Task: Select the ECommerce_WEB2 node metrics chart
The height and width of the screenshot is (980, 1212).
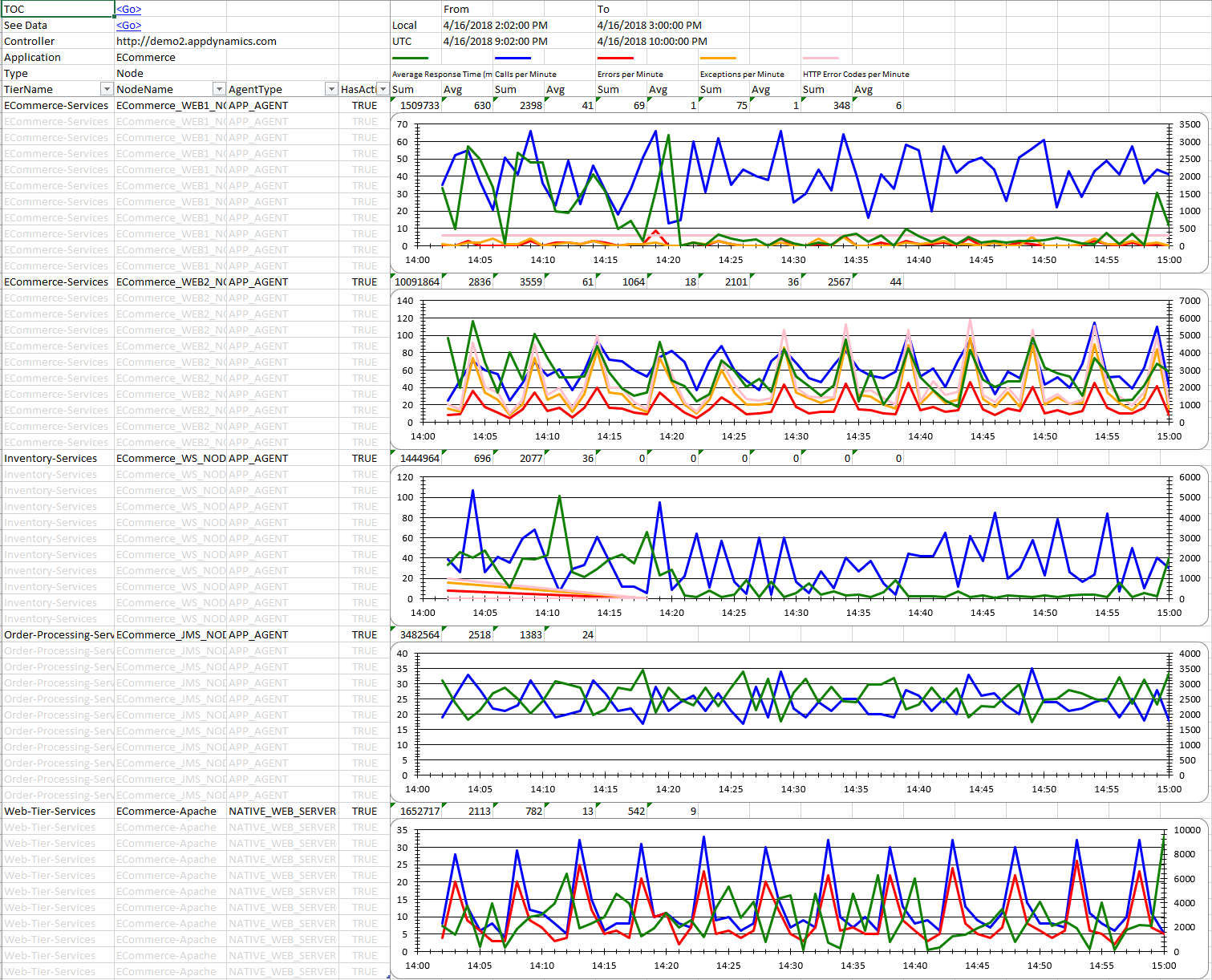Action: (x=799, y=369)
